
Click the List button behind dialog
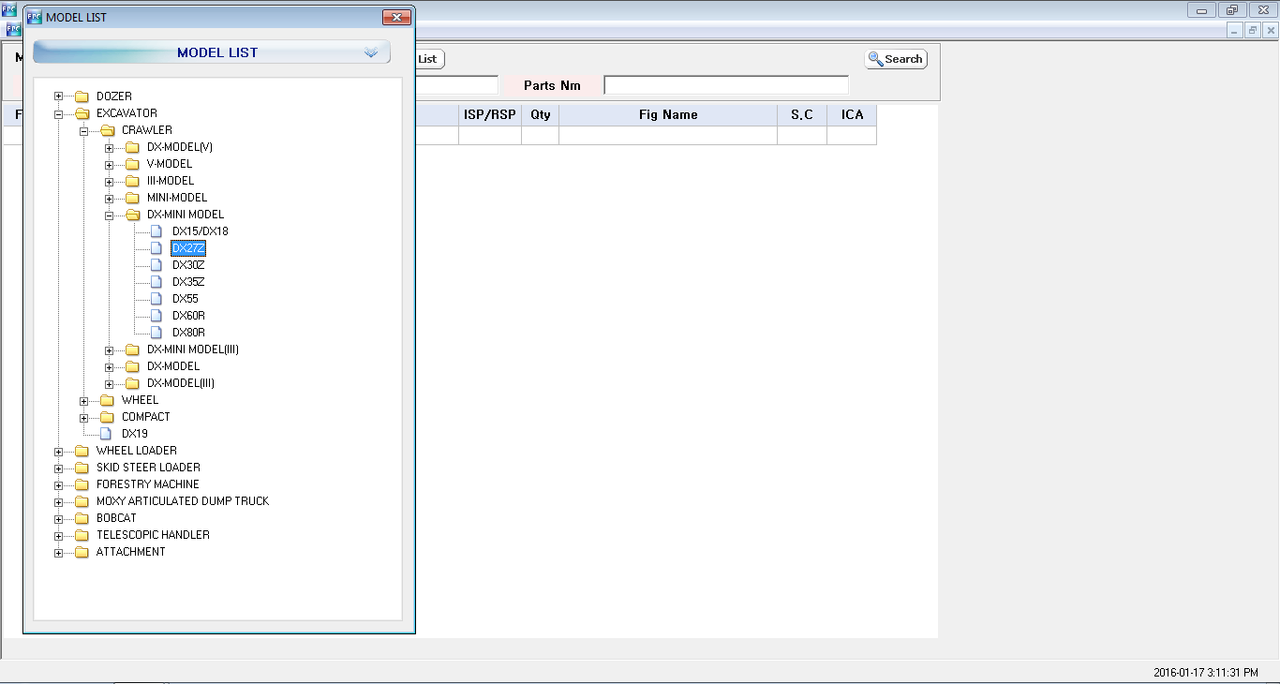pos(429,59)
